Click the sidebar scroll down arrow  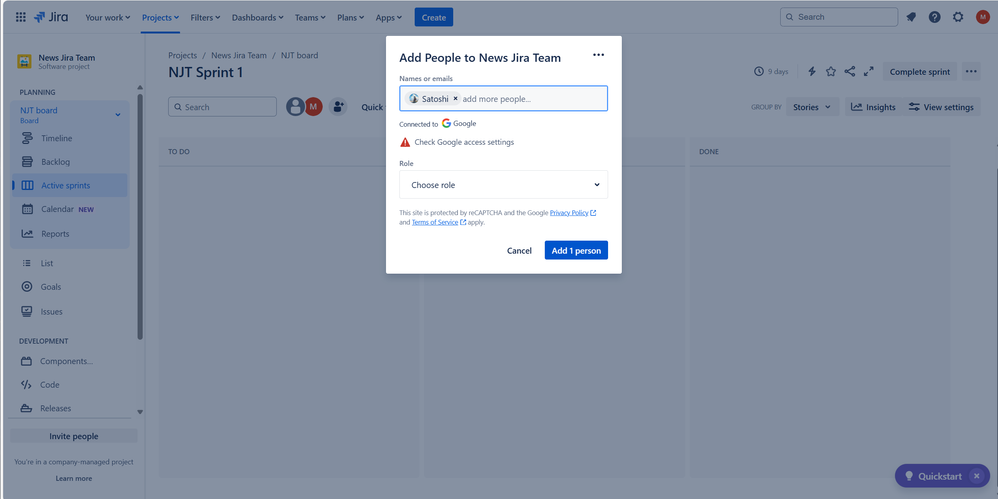click(x=140, y=412)
